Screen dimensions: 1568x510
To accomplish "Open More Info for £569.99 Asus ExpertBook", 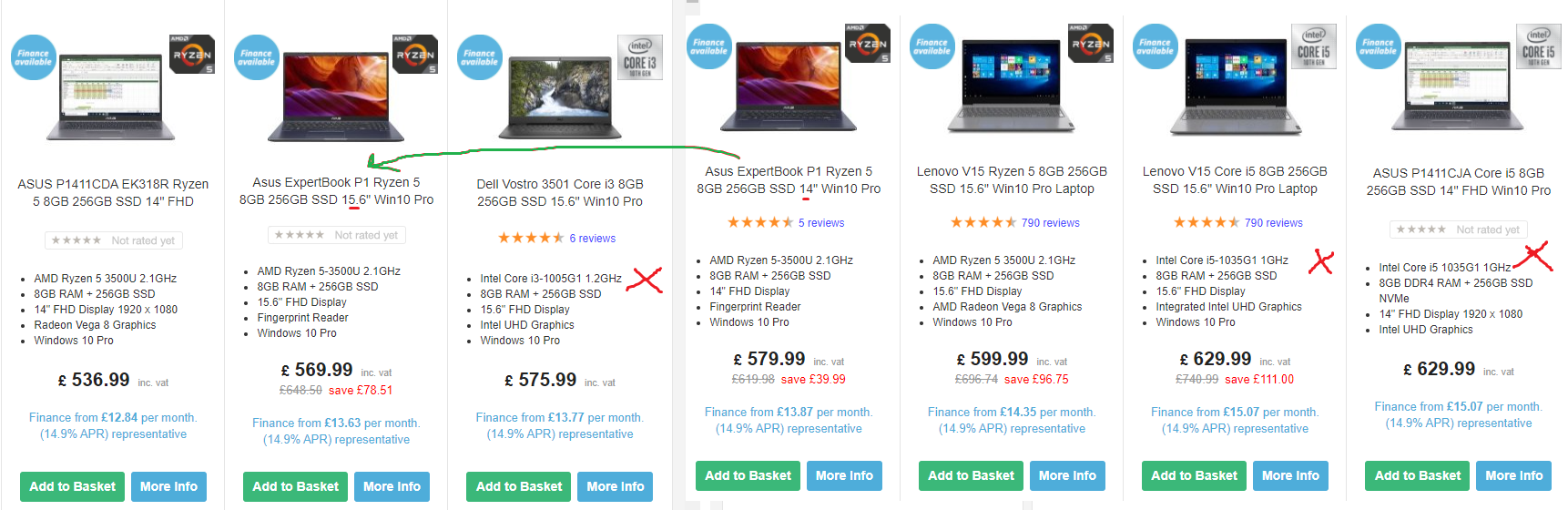I will coord(392,486).
